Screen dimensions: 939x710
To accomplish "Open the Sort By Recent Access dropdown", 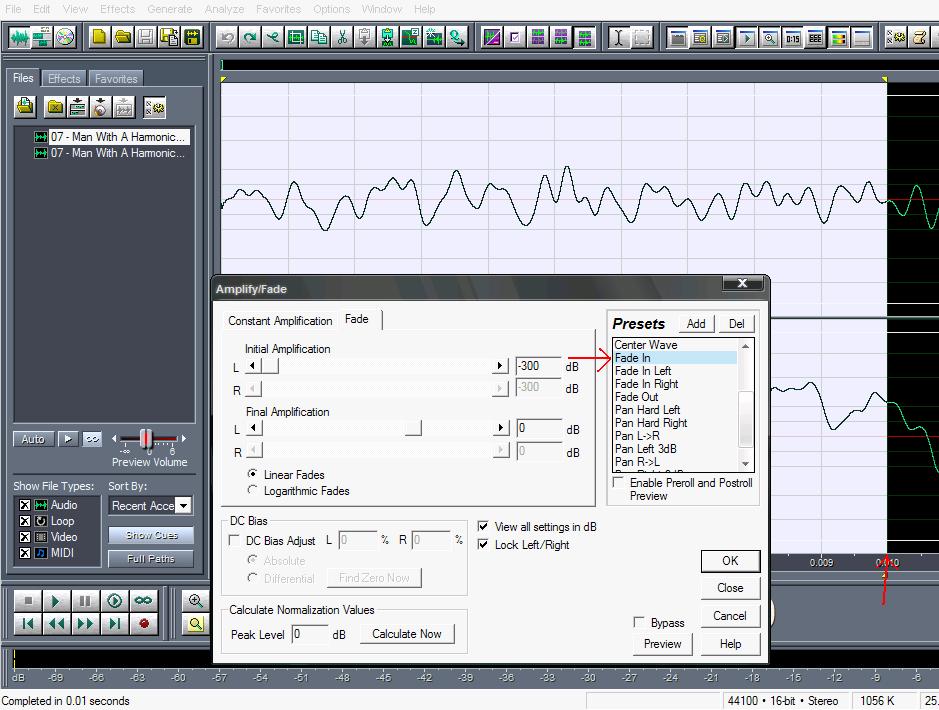I will point(184,506).
